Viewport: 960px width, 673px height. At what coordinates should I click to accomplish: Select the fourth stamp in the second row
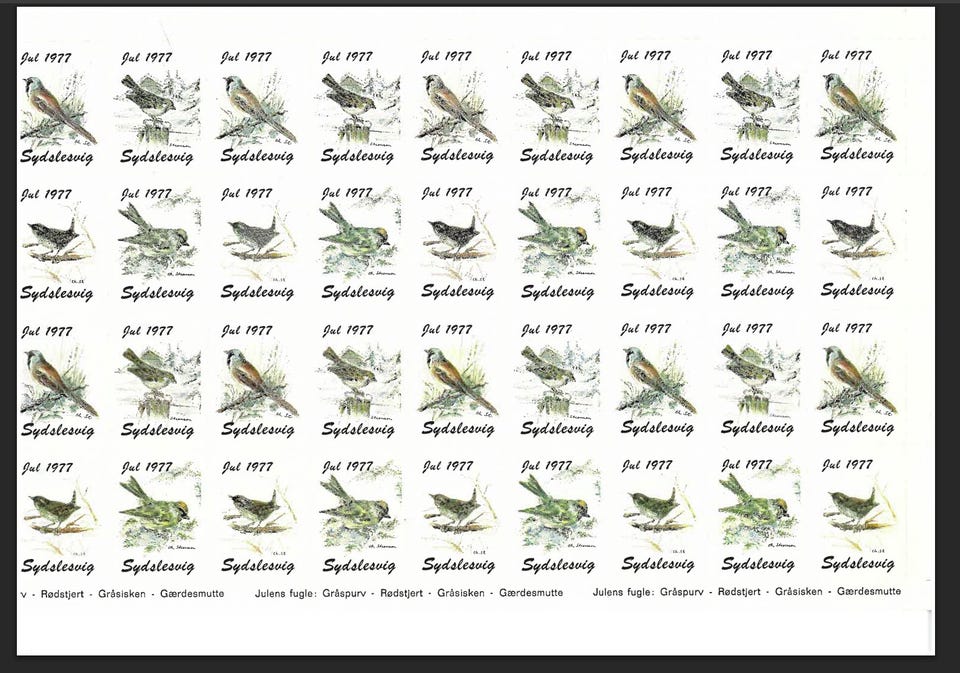click(359, 243)
